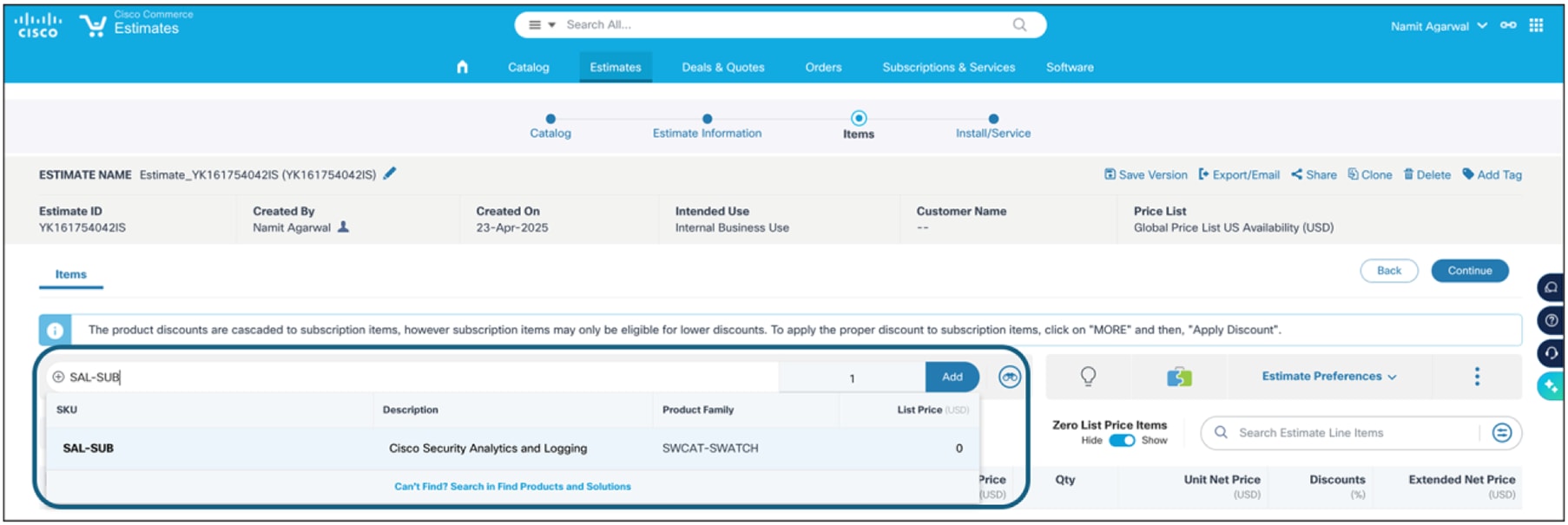Viewport: 1568px width, 525px height.
Task: Click the filter icon next to line item search
Action: coord(1502,433)
